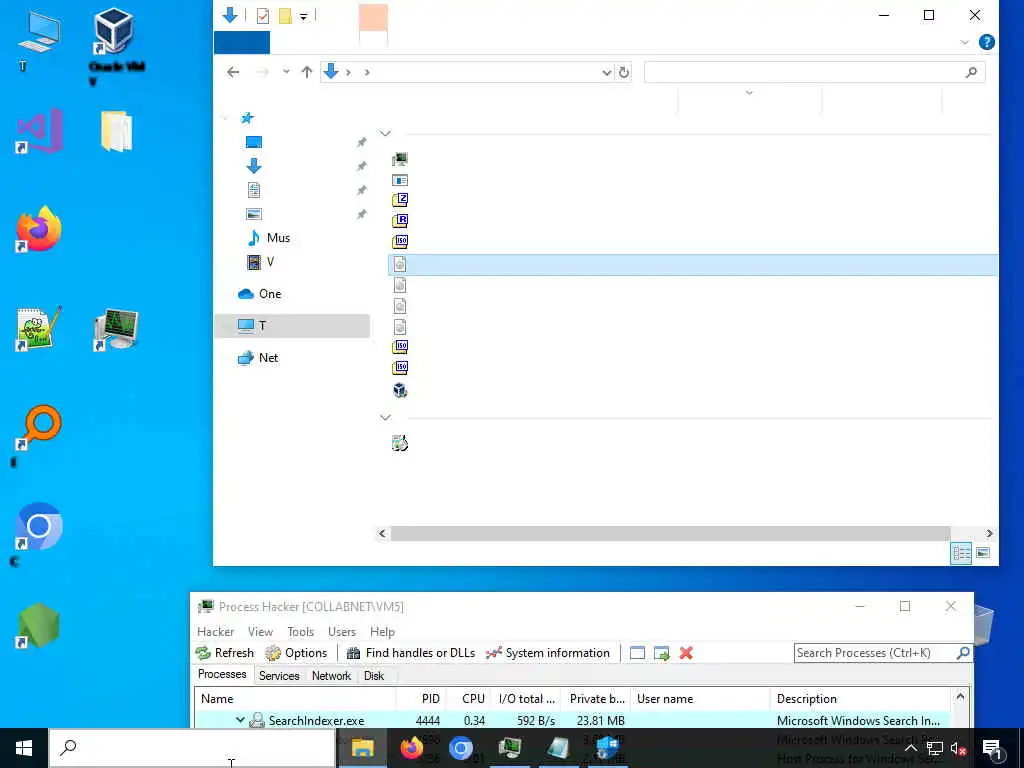Image resolution: width=1024 pixels, height=768 pixels.
Task: Open the Pictures icon in sidebar
Action: tap(253, 214)
